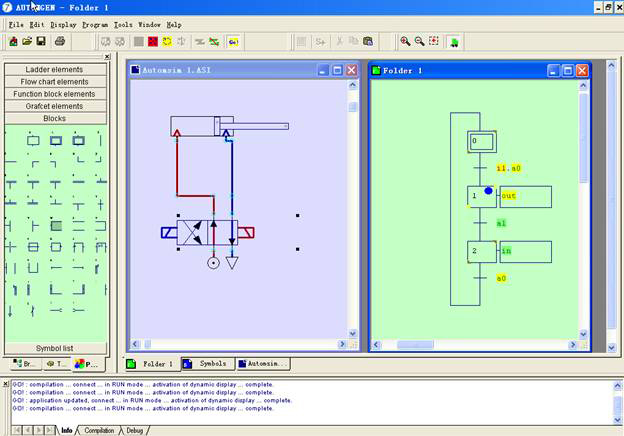Image resolution: width=624 pixels, height=436 pixels.
Task: Select the filled gray rectangle palette block
Action: [x=56, y=226]
